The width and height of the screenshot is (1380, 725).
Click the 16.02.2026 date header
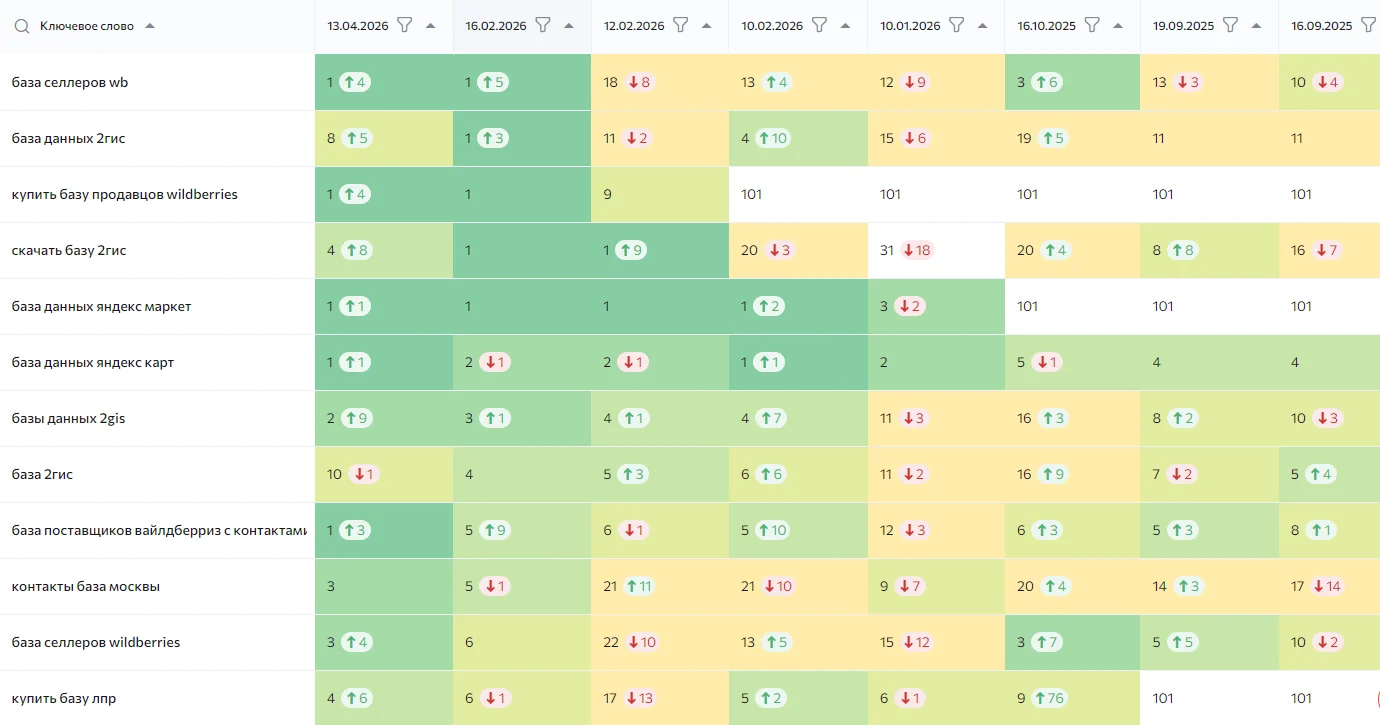tap(496, 26)
